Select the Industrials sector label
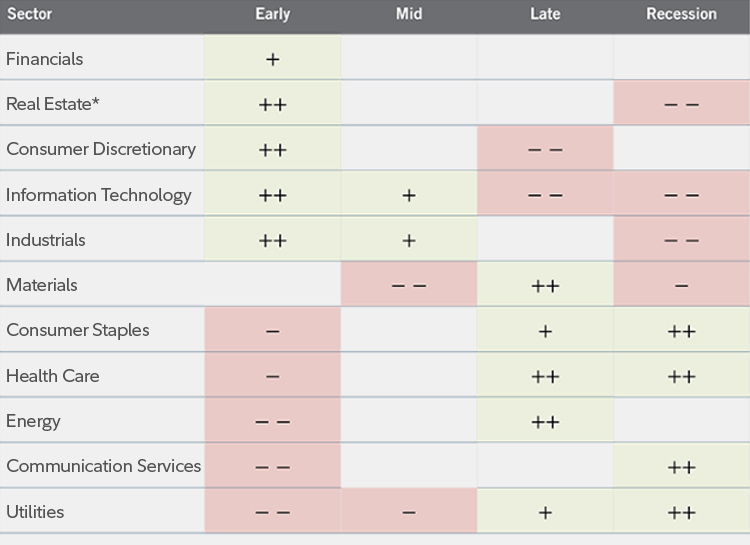 tap(46, 240)
